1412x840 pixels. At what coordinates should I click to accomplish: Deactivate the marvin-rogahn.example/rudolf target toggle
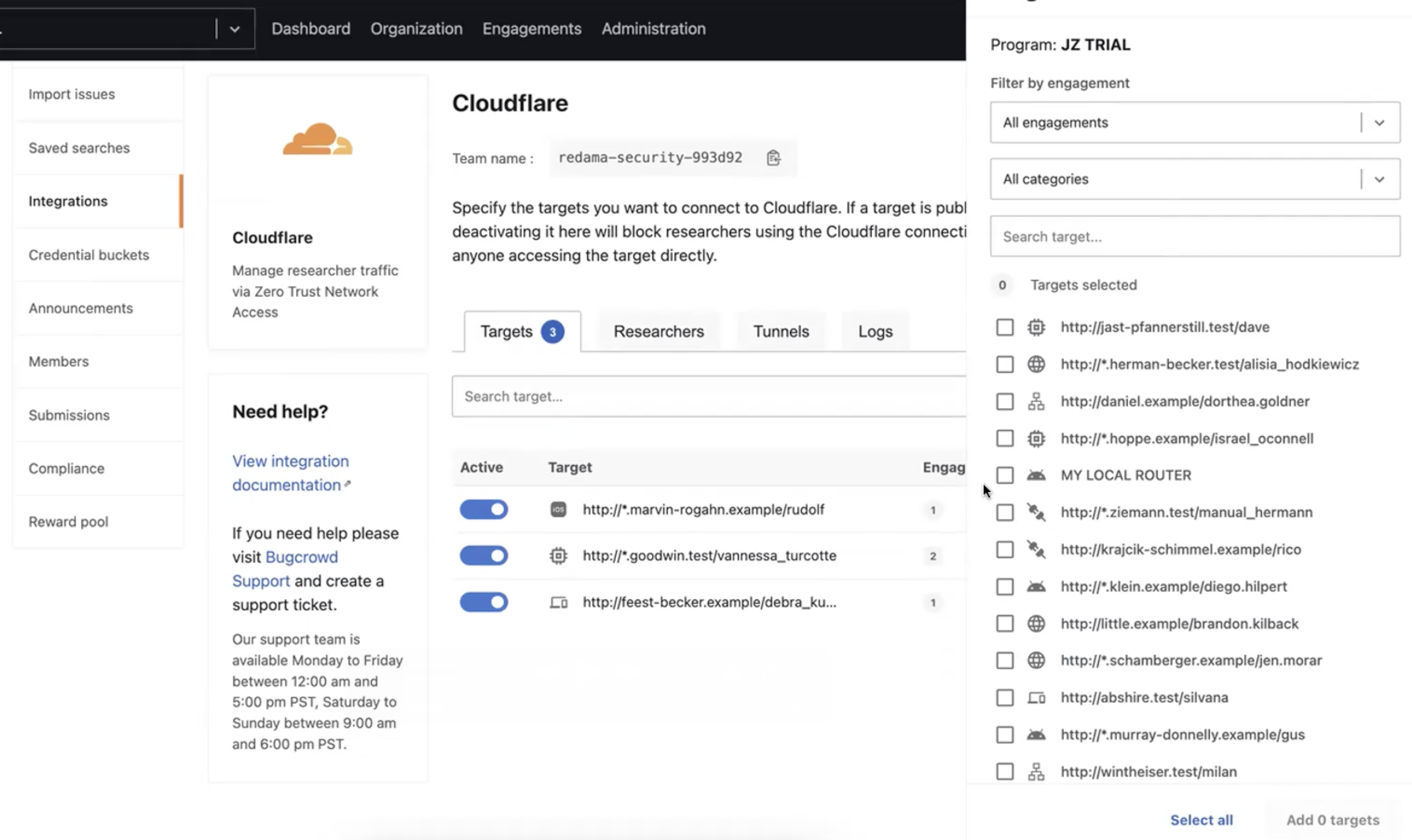coord(483,509)
